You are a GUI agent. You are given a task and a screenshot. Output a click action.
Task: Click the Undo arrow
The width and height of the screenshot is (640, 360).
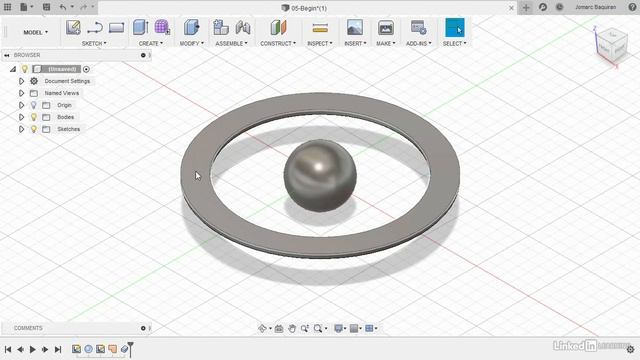click(x=62, y=7)
